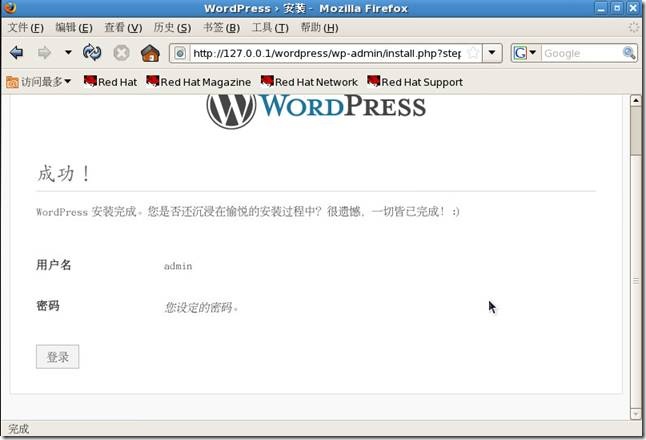Click the throbber activity icon in the menu bar
Image resolution: width=646 pixels, height=440 pixels.
coord(633,28)
